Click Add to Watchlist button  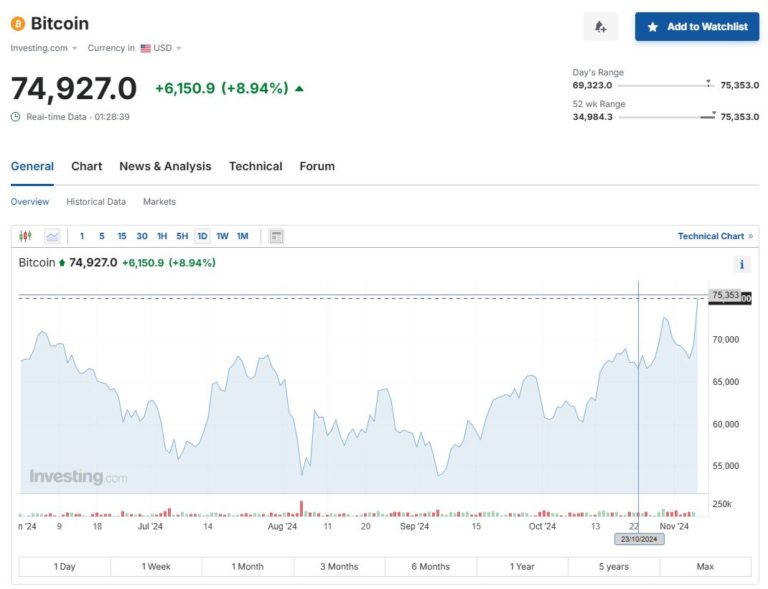pos(697,27)
